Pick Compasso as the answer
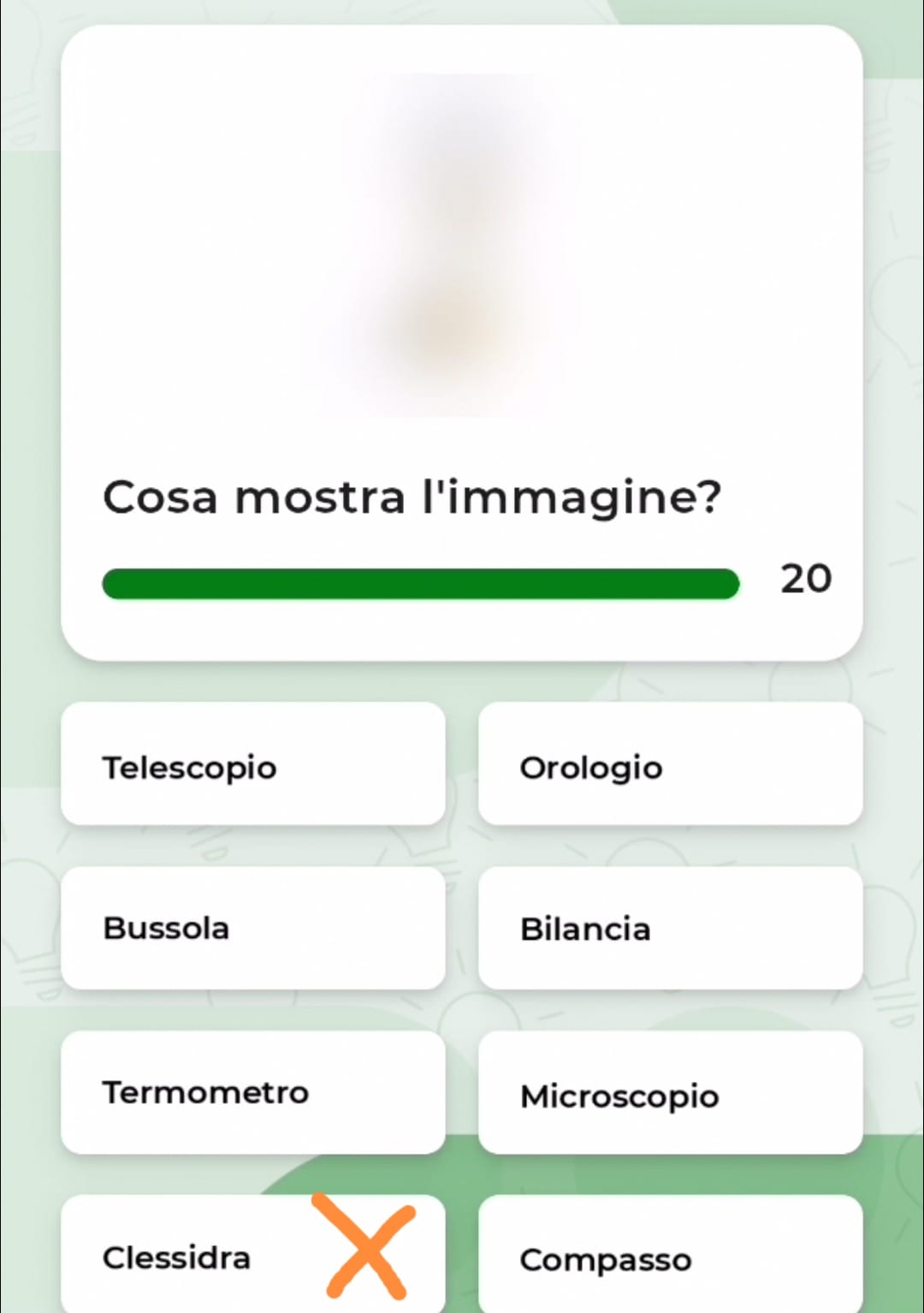Viewport: 924px width, 1313px height. point(670,1255)
